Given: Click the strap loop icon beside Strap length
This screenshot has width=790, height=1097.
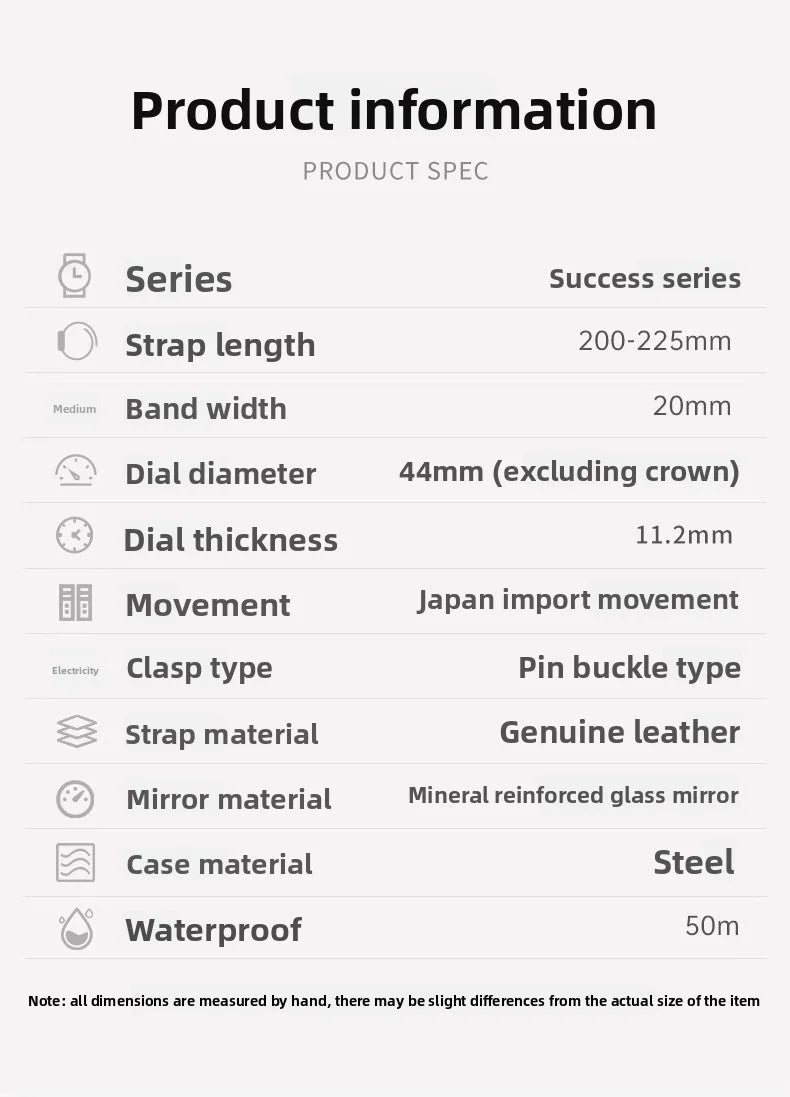Looking at the screenshot, I should pyautogui.click(x=76, y=341).
